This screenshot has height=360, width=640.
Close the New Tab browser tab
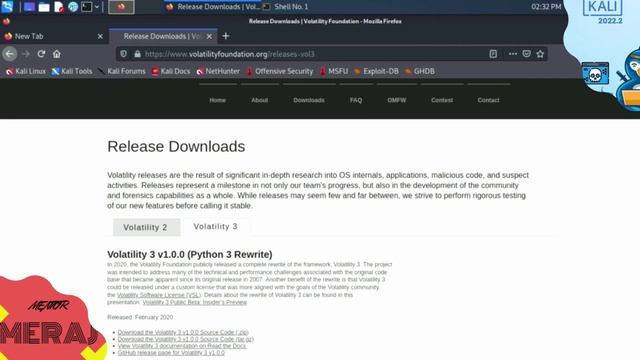[100, 36]
